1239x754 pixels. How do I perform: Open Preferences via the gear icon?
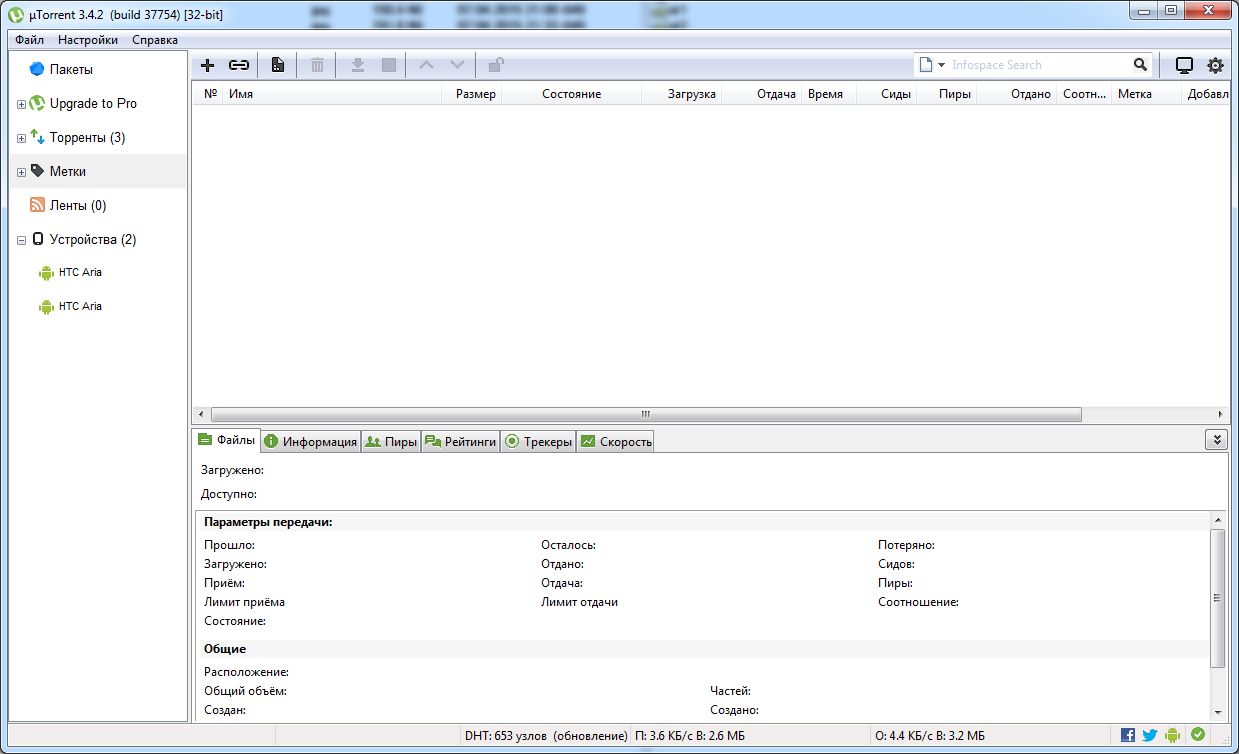pos(1215,65)
